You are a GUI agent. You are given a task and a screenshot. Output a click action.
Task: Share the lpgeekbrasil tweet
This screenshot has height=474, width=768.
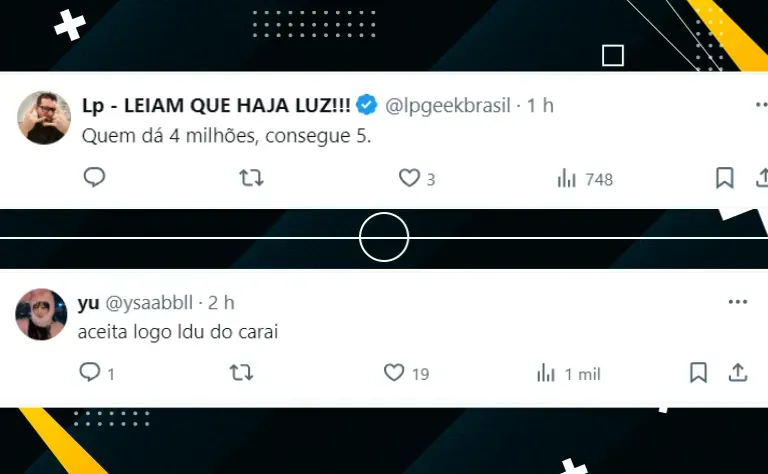click(762, 177)
